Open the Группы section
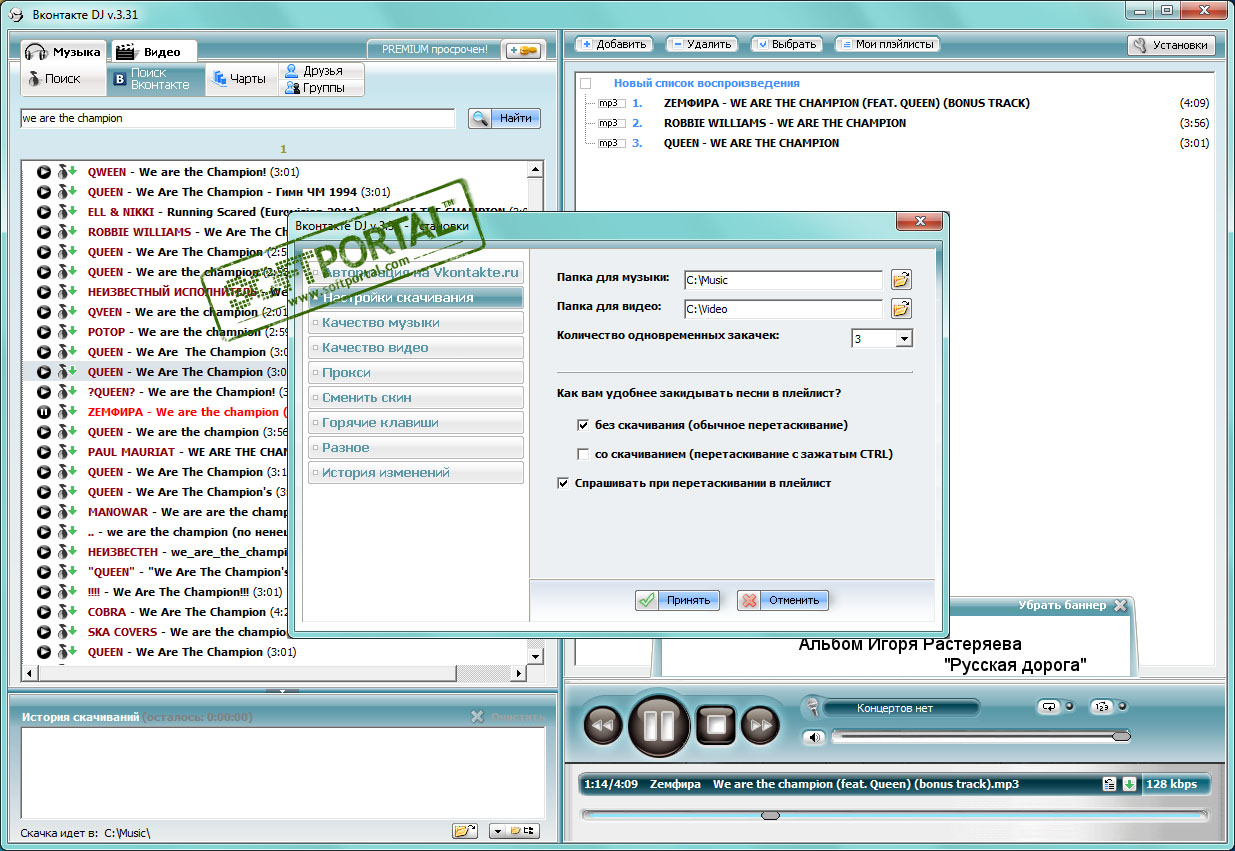Screen dimensions: 1235x851 tap(321, 87)
